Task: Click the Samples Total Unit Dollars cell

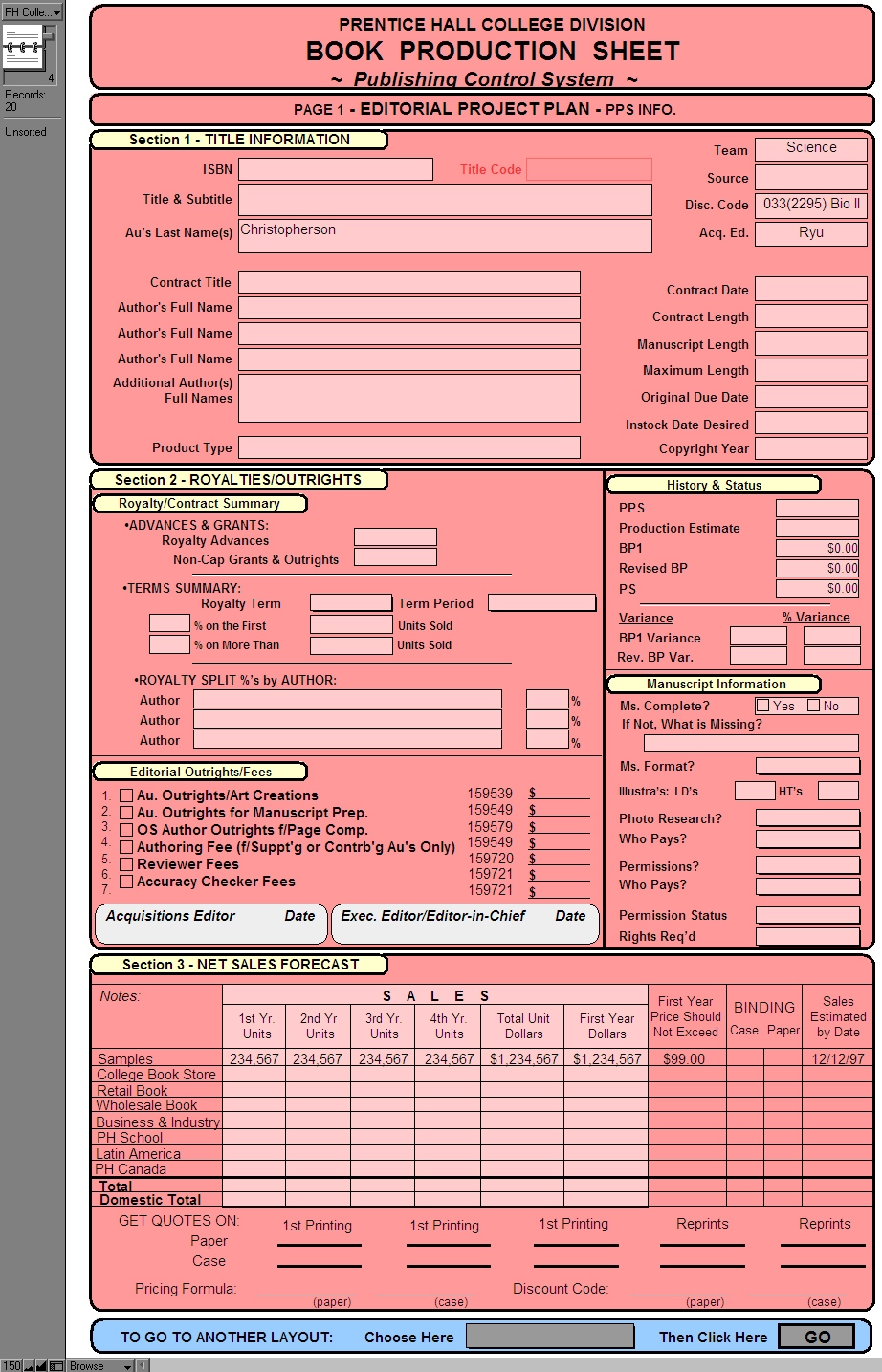Action: [522, 1059]
